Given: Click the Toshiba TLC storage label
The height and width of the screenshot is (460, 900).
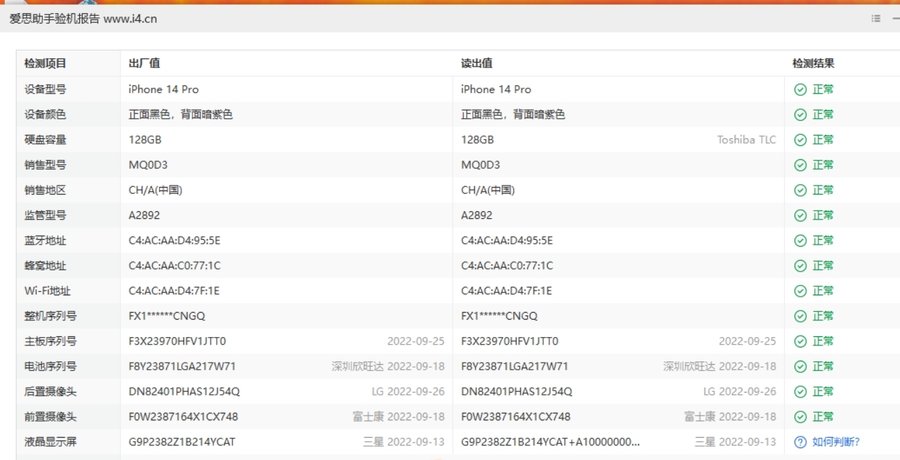Looking at the screenshot, I should click(x=746, y=140).
